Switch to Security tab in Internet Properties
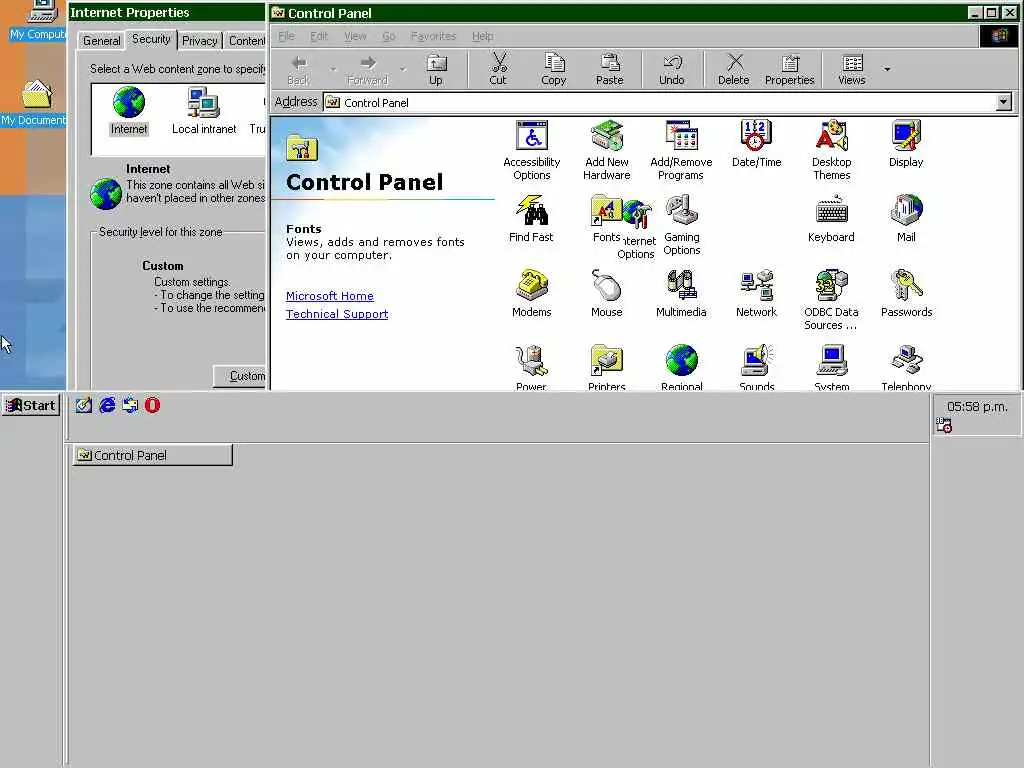This screenshot has width=1024, height=768. [151, 39]
